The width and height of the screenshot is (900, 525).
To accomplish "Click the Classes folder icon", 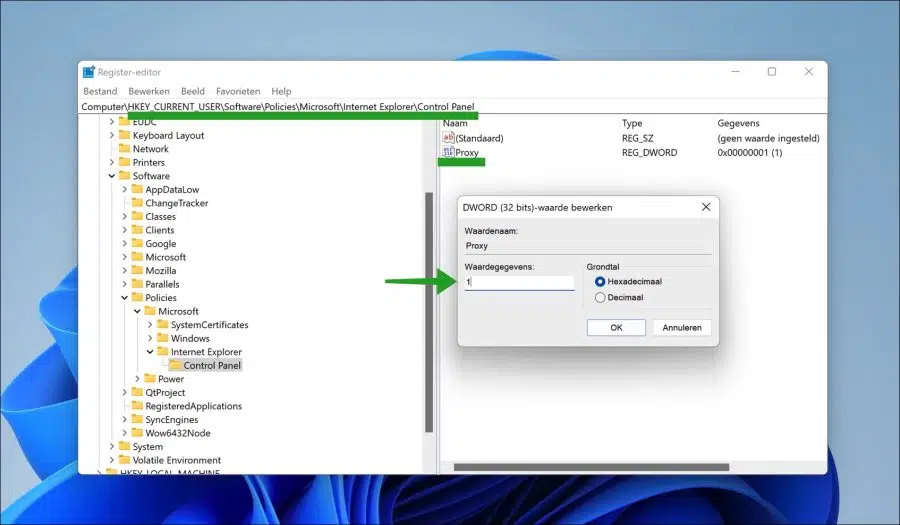I will [x=137, y=216].
